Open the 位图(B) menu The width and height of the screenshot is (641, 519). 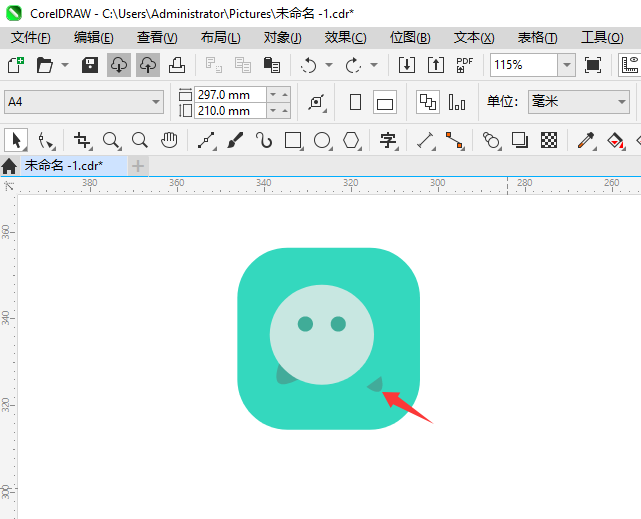tap(410, 38)
